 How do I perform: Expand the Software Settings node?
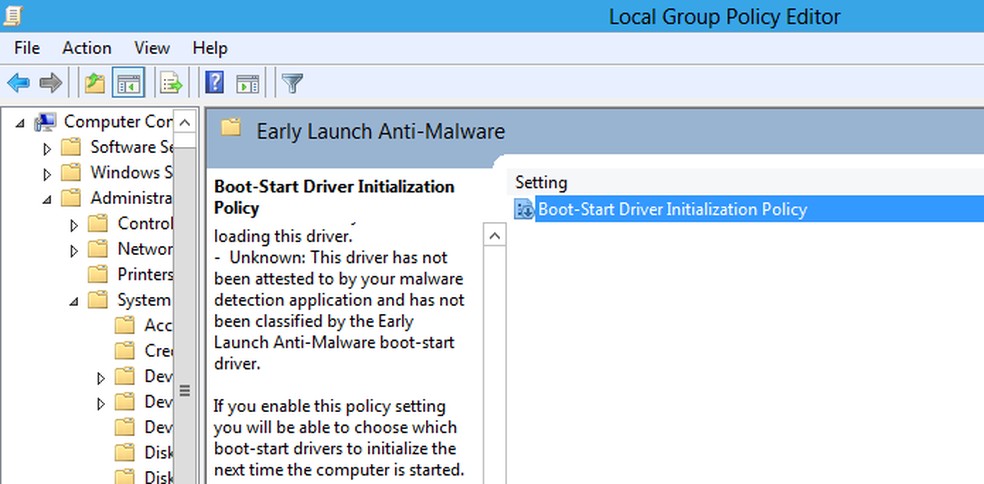click(46, 149)
